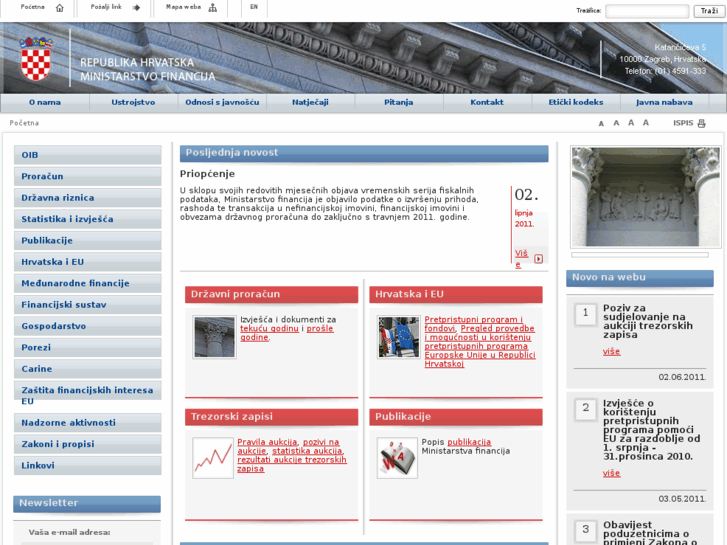Viewport: 727px width, 545px height.
Task: Open Gospodarstvo sidebar item
Action: pyautogui.click(x=88, y=326)
